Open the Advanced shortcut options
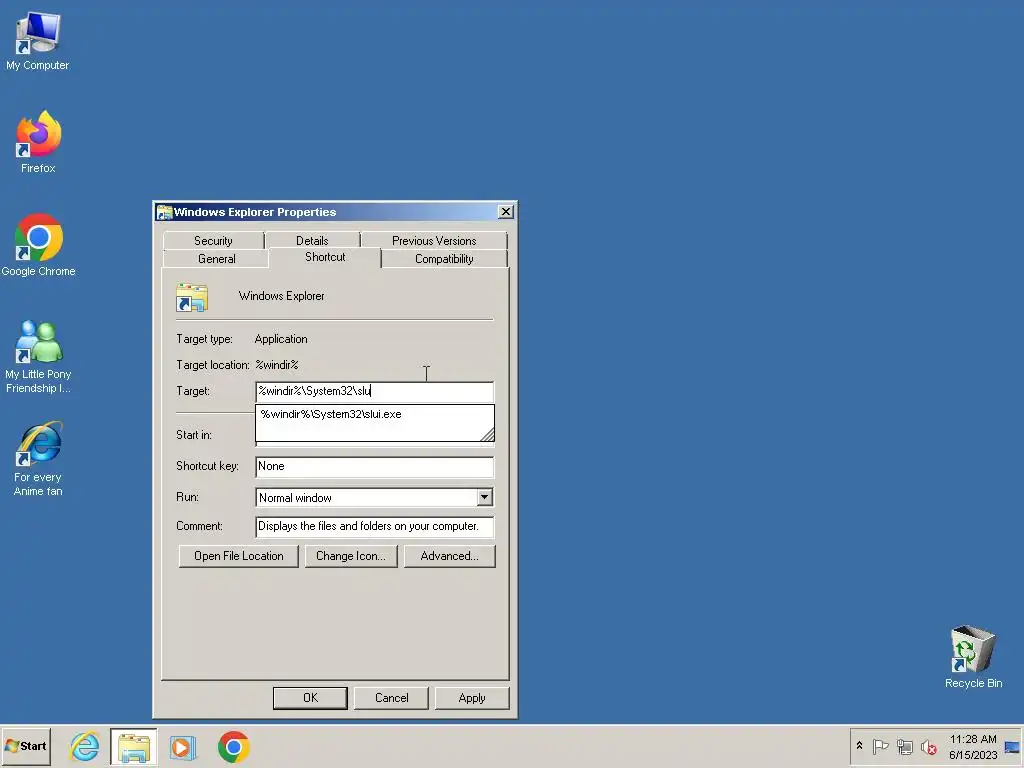The width and height of the screenshot is (1024, 768). click(449, 556)
